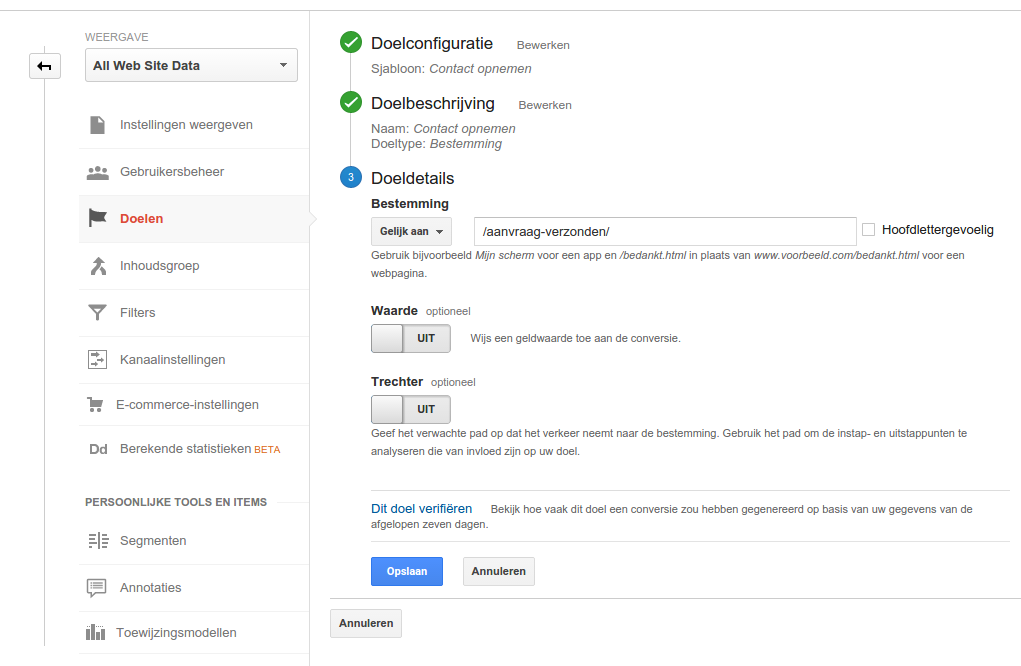Click the blue step 3 circle
1021x666 pixels.
coord(351,177)
